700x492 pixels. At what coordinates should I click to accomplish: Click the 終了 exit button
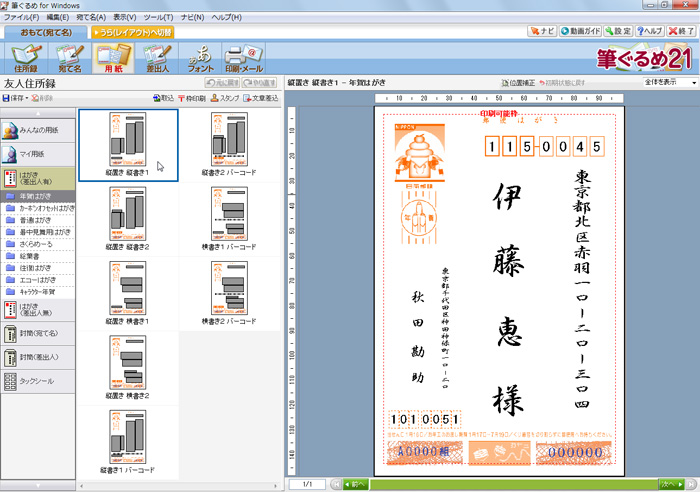point(681,31)
